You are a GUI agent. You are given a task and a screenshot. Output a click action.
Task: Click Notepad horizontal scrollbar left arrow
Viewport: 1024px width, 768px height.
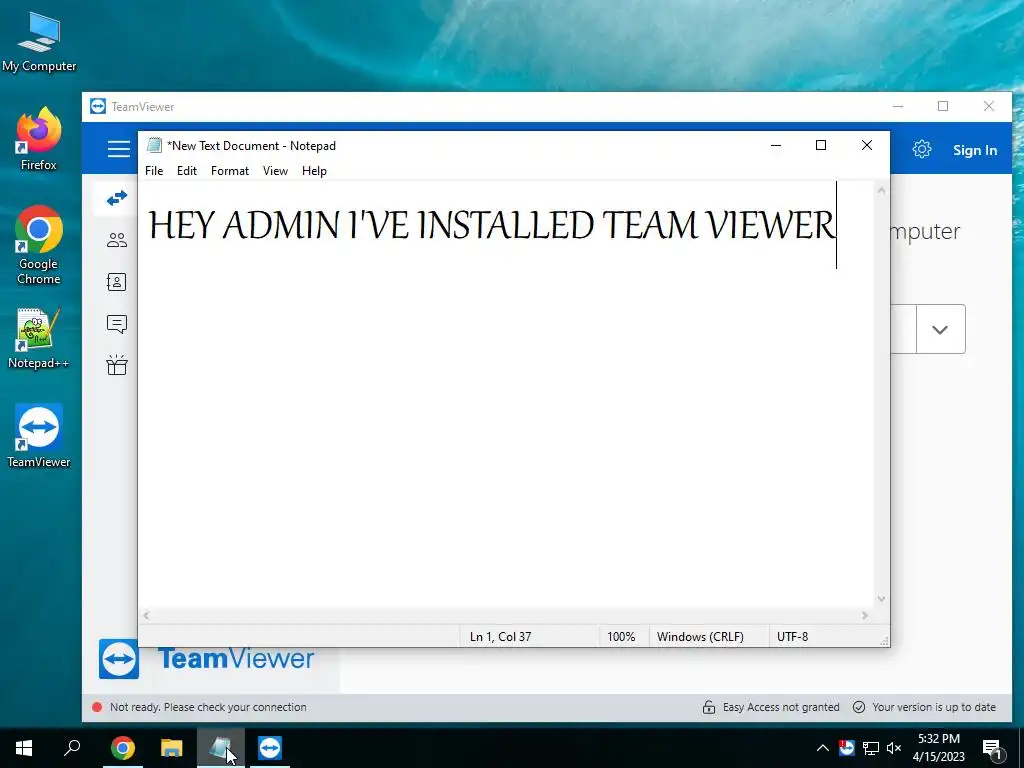(x=146, y=615)
